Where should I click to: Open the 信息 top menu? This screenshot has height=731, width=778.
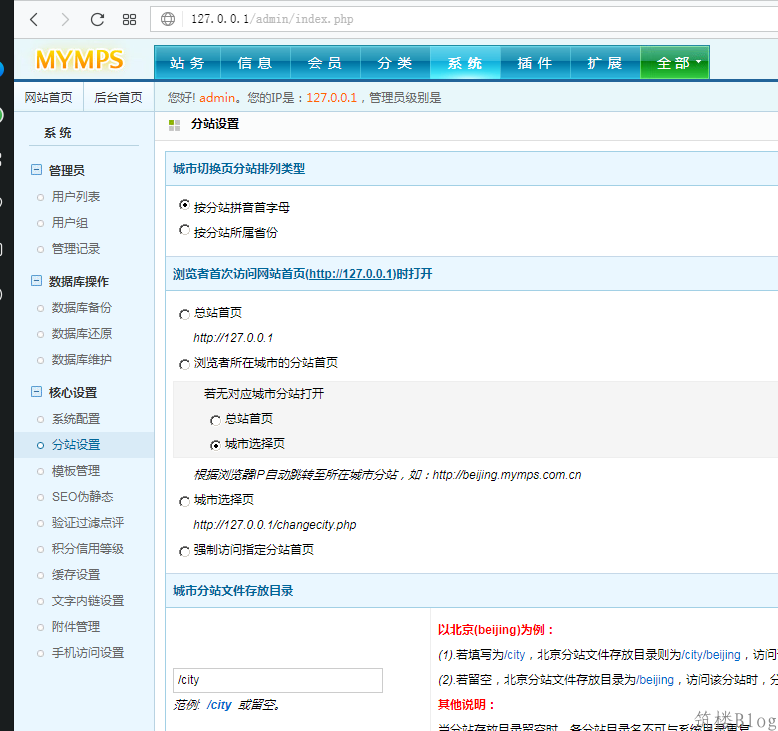(255, 63)
